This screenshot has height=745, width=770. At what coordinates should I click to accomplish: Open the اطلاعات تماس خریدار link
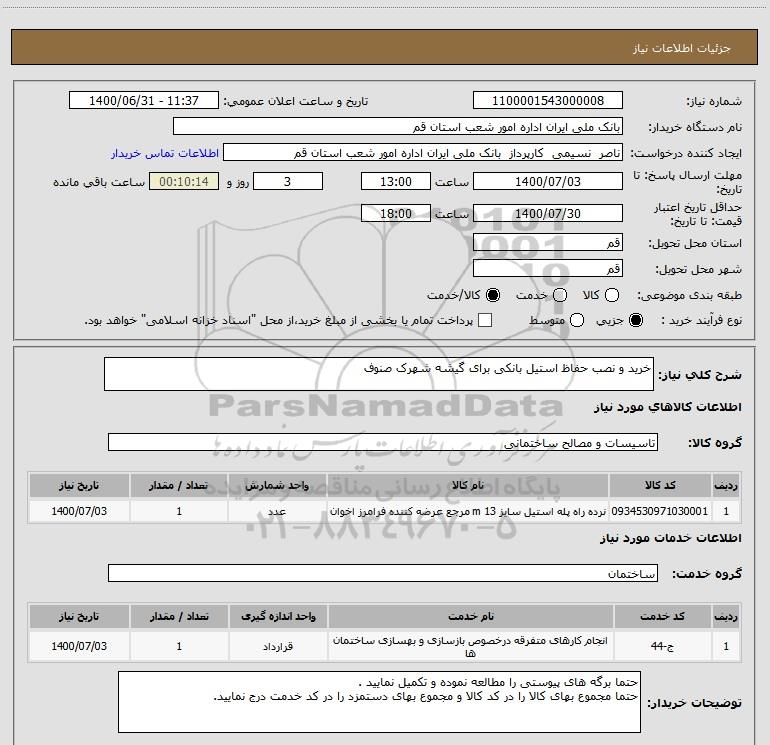click(x=165, y=153)
